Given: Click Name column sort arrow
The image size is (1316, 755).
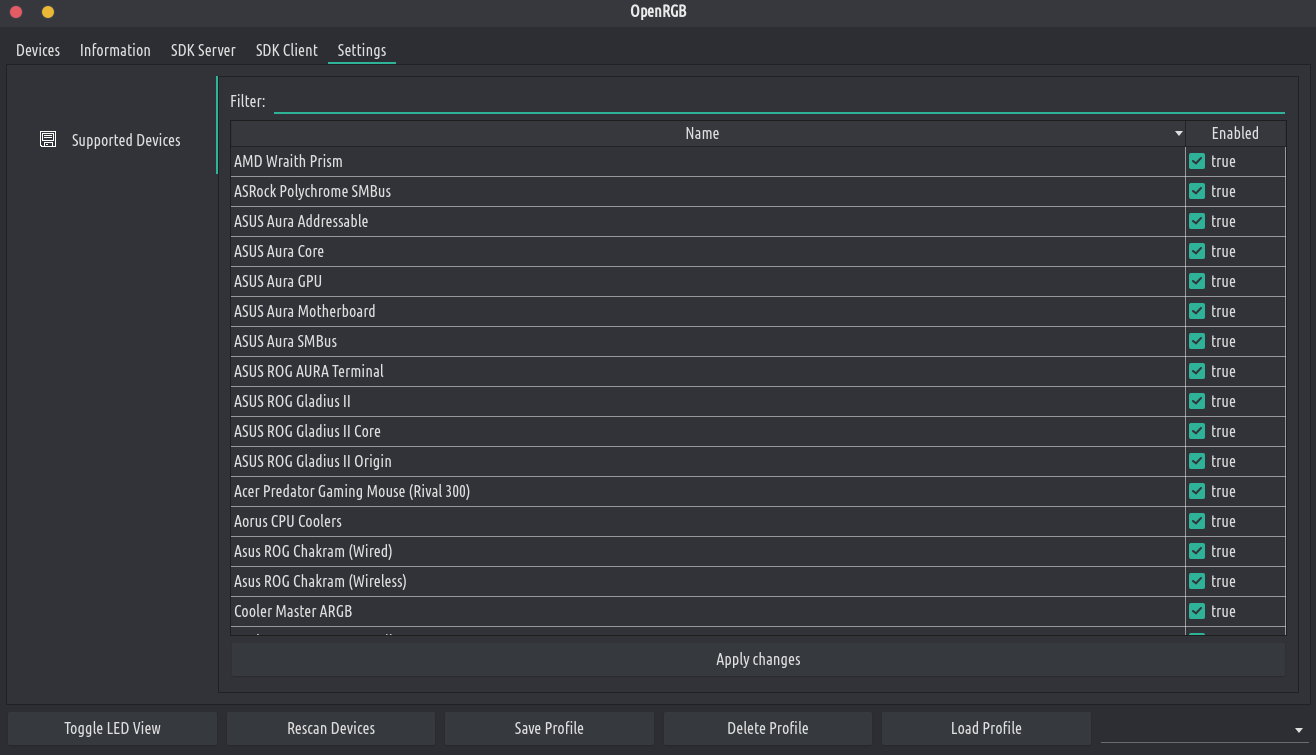Looking at the screenshot, I should pos(1178,134).
